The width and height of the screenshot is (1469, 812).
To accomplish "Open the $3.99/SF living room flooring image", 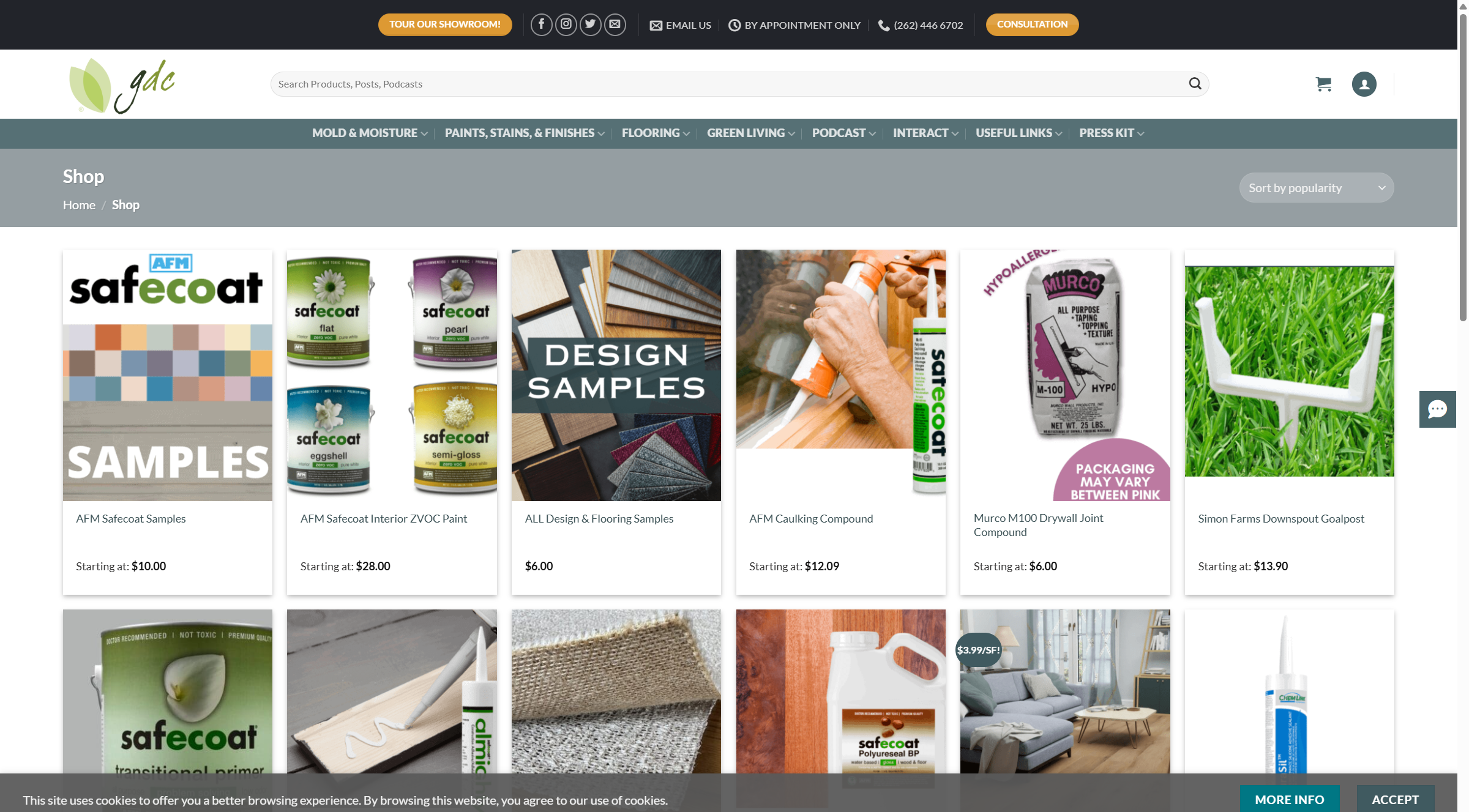I will click(1065, 691).
